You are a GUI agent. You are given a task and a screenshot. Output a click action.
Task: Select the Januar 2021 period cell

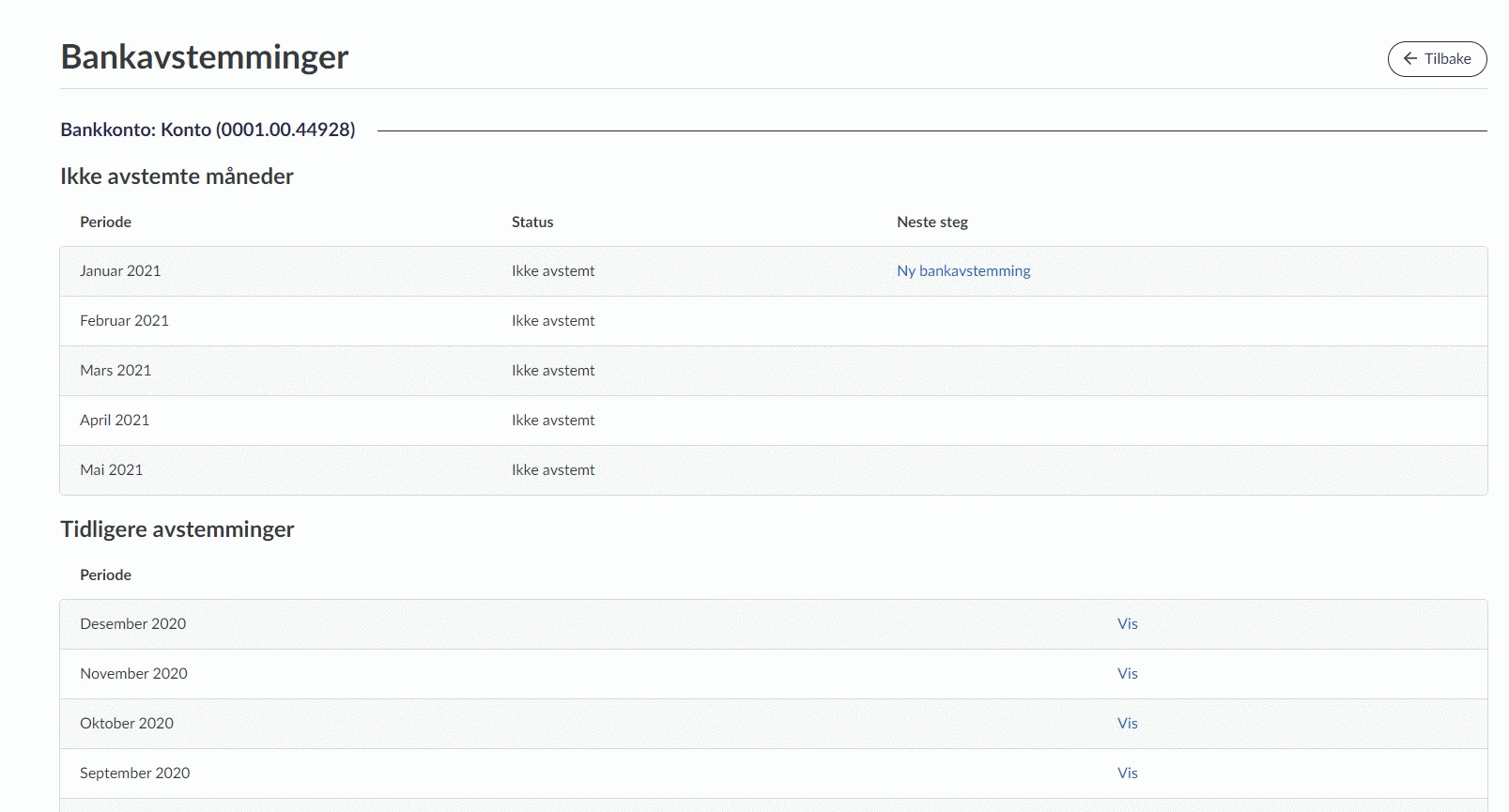[120, 270]
